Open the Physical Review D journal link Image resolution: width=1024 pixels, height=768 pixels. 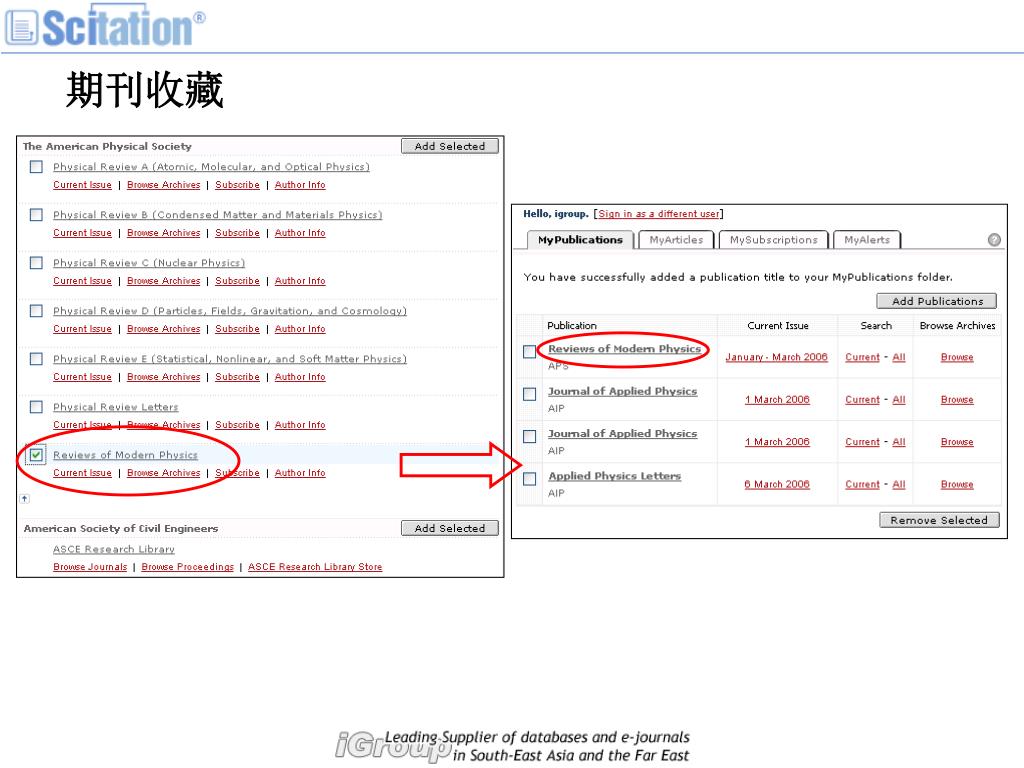point(230,311)
